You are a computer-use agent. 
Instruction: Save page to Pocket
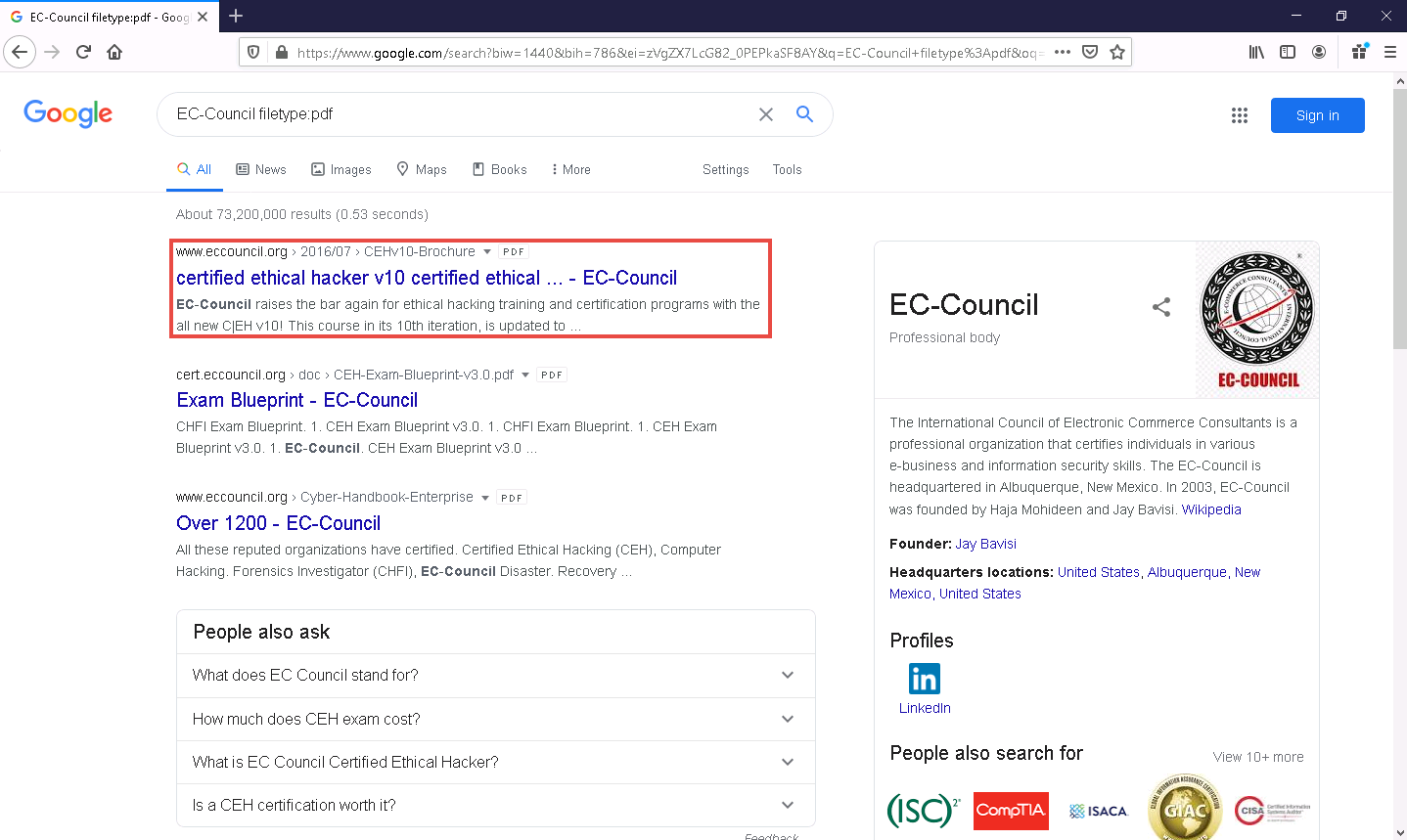[x=1090, y=52]
